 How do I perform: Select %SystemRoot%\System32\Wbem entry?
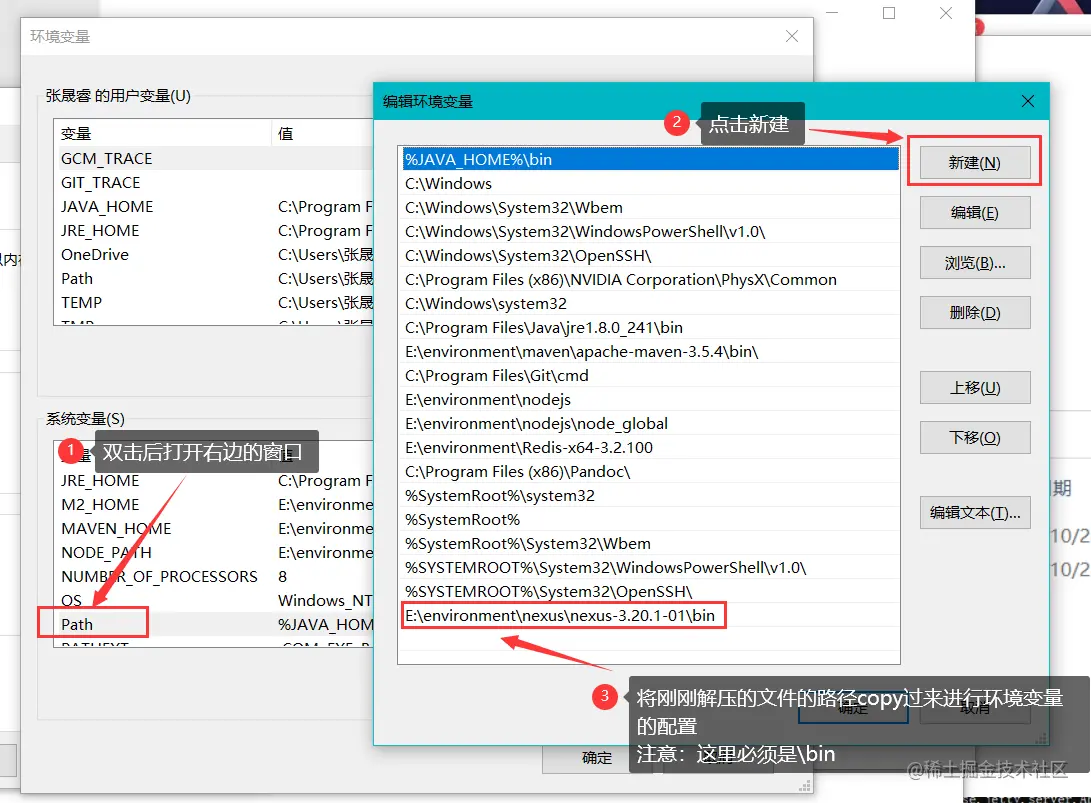click(x=650, y=543)
